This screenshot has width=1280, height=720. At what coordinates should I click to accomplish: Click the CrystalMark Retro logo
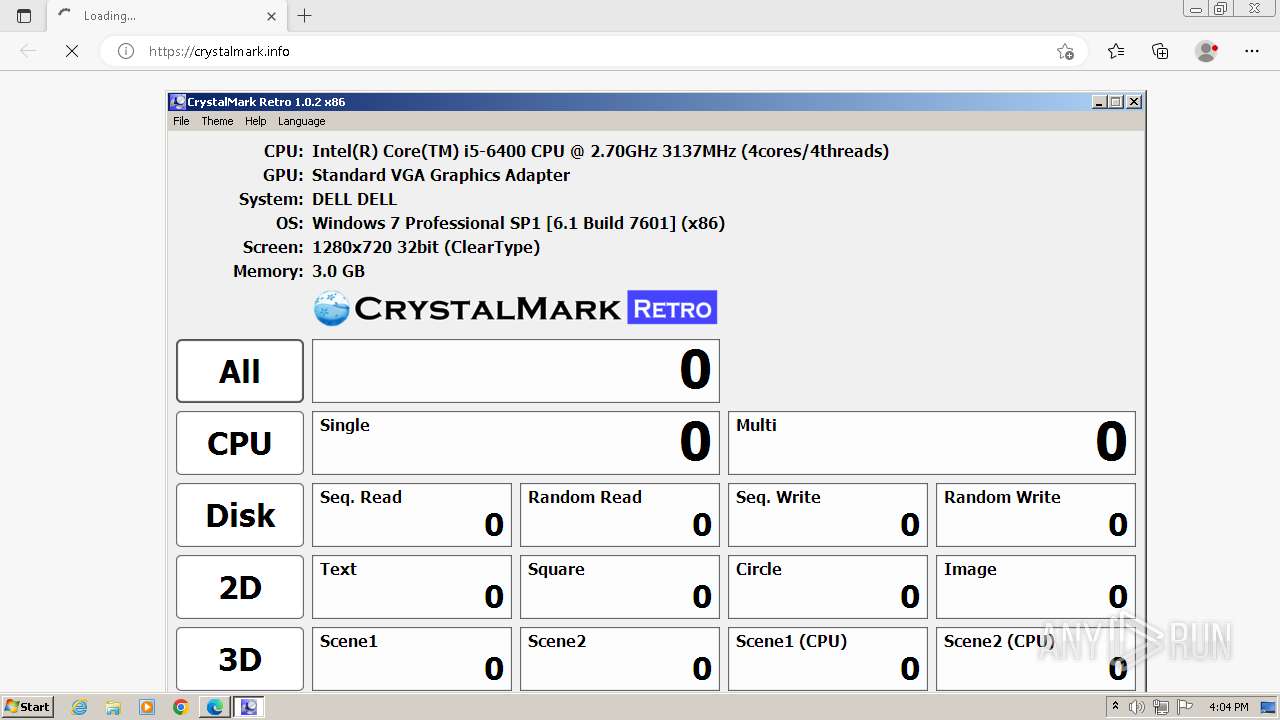coord(515,308)
